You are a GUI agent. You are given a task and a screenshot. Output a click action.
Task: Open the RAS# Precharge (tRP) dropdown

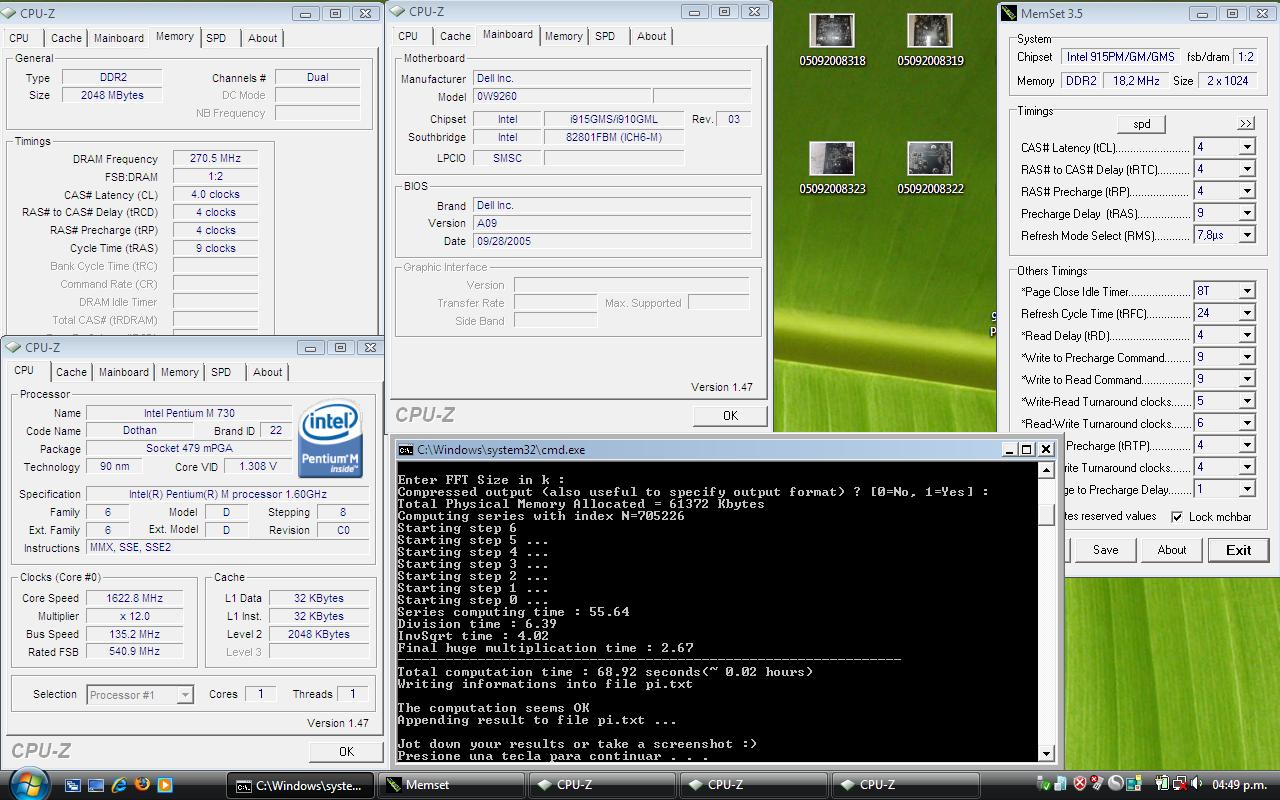pyautogui.click(x=1246, y=191)
